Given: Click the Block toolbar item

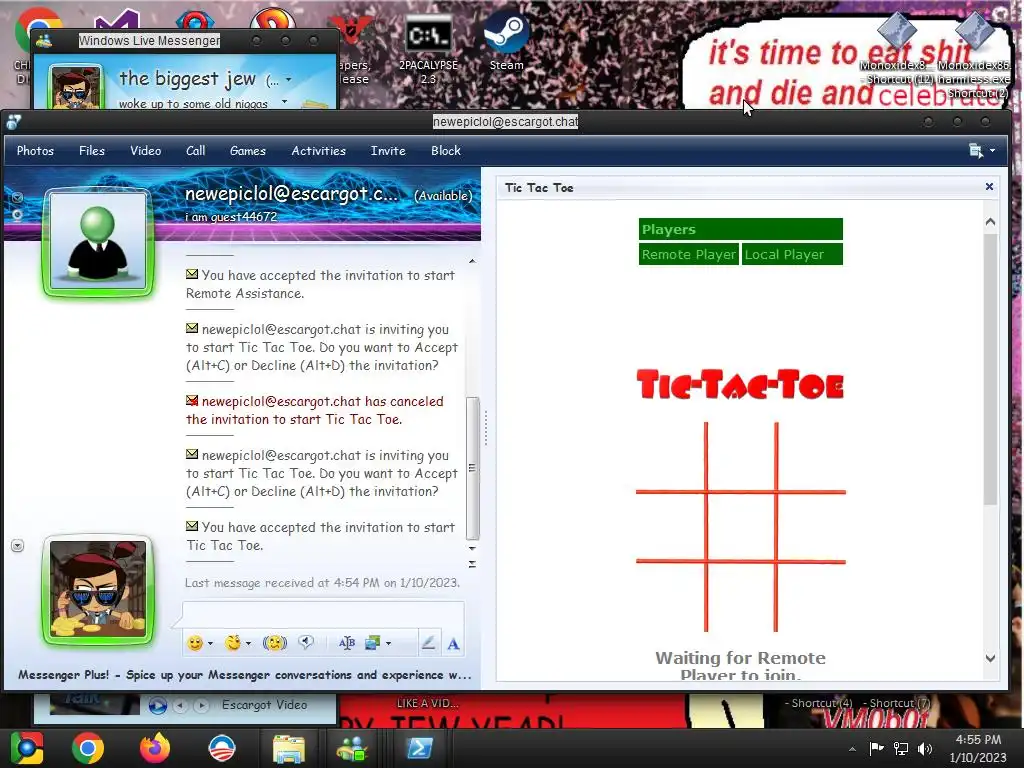Looking at the screenshot, I should [446, 151].
